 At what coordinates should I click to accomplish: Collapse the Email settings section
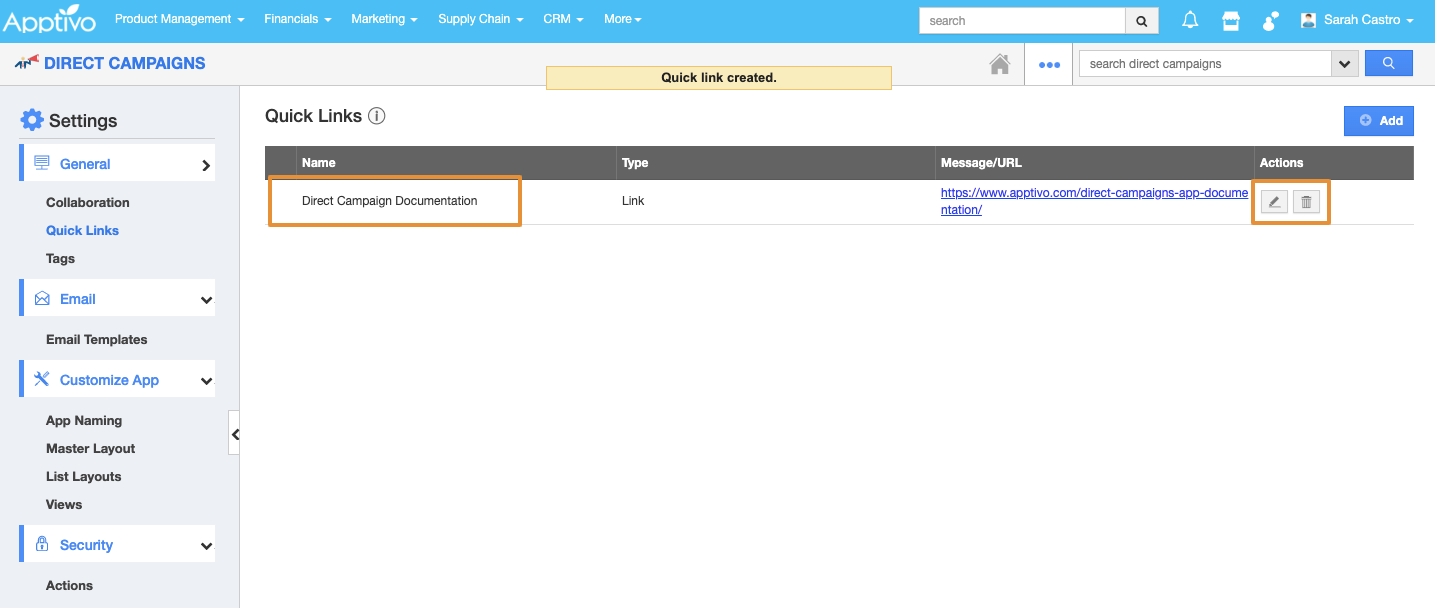206,300
